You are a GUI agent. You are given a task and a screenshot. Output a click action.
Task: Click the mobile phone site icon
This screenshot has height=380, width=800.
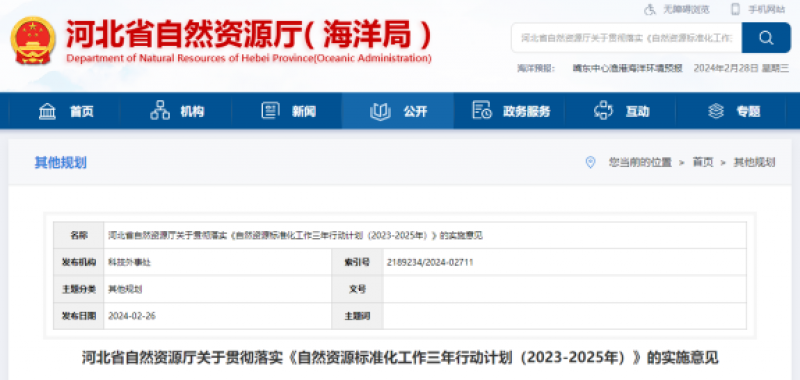pos(735,9)
